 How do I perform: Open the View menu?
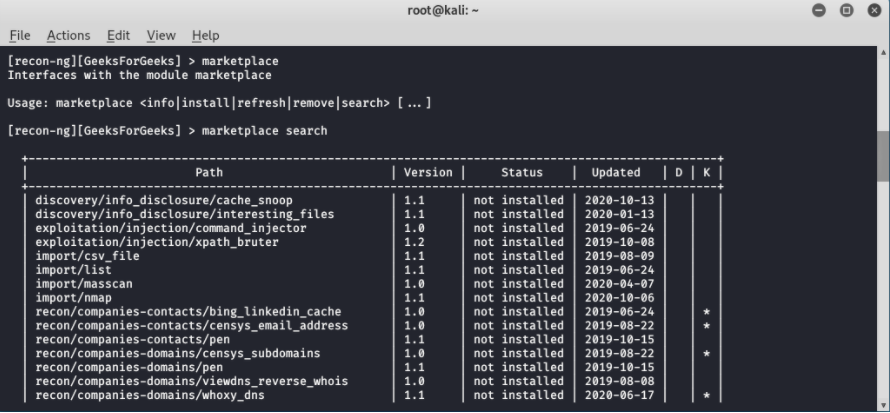(x=161, y=35)
